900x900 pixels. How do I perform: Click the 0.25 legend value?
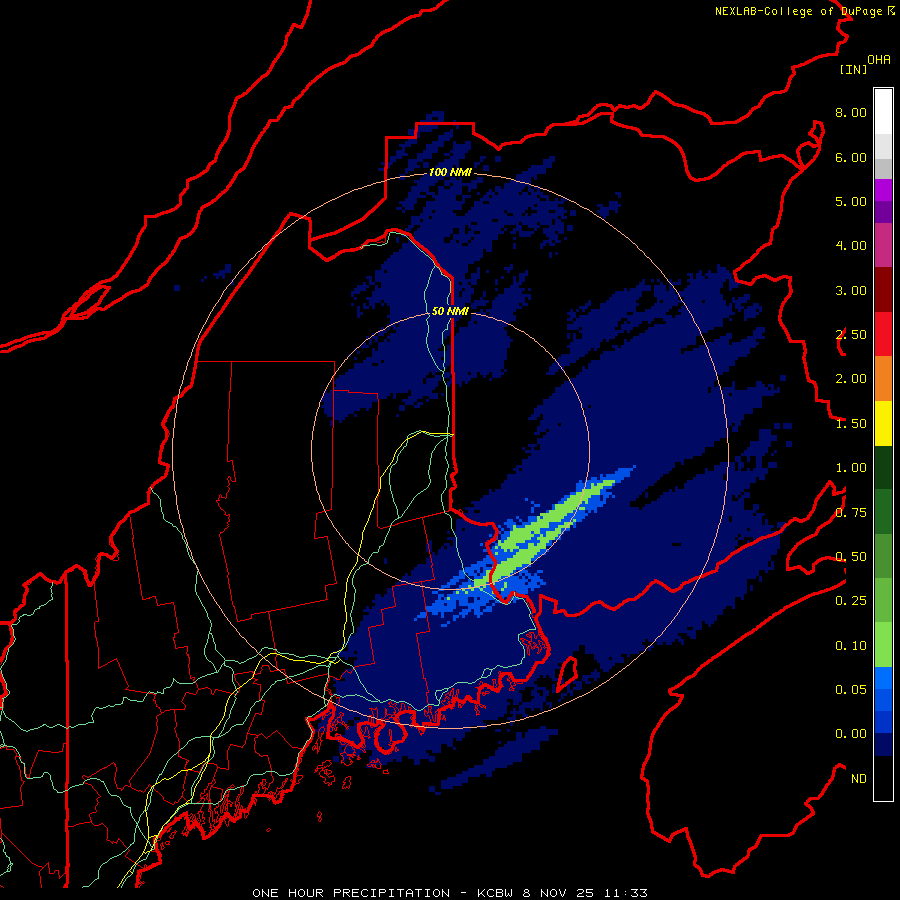click(851, 601)
